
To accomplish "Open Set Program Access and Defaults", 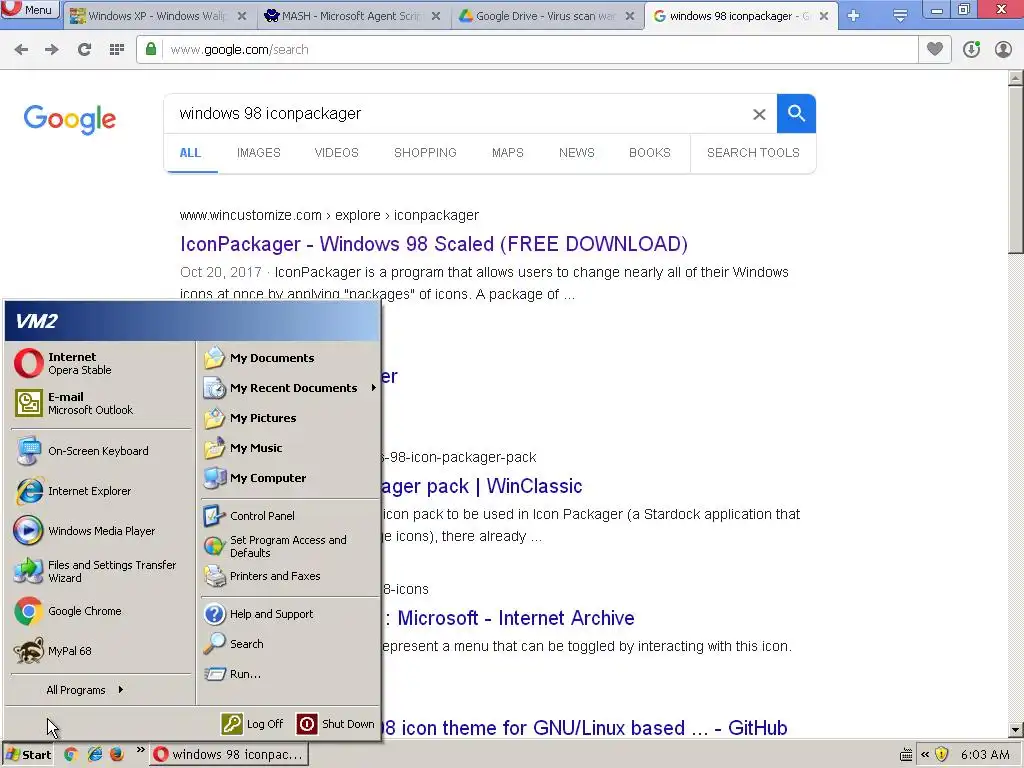I will click(289, 546).
